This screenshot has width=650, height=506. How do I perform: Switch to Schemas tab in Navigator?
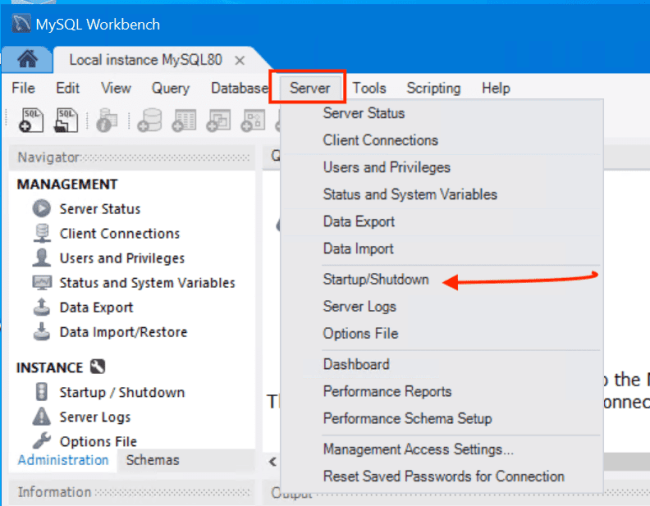153,460
